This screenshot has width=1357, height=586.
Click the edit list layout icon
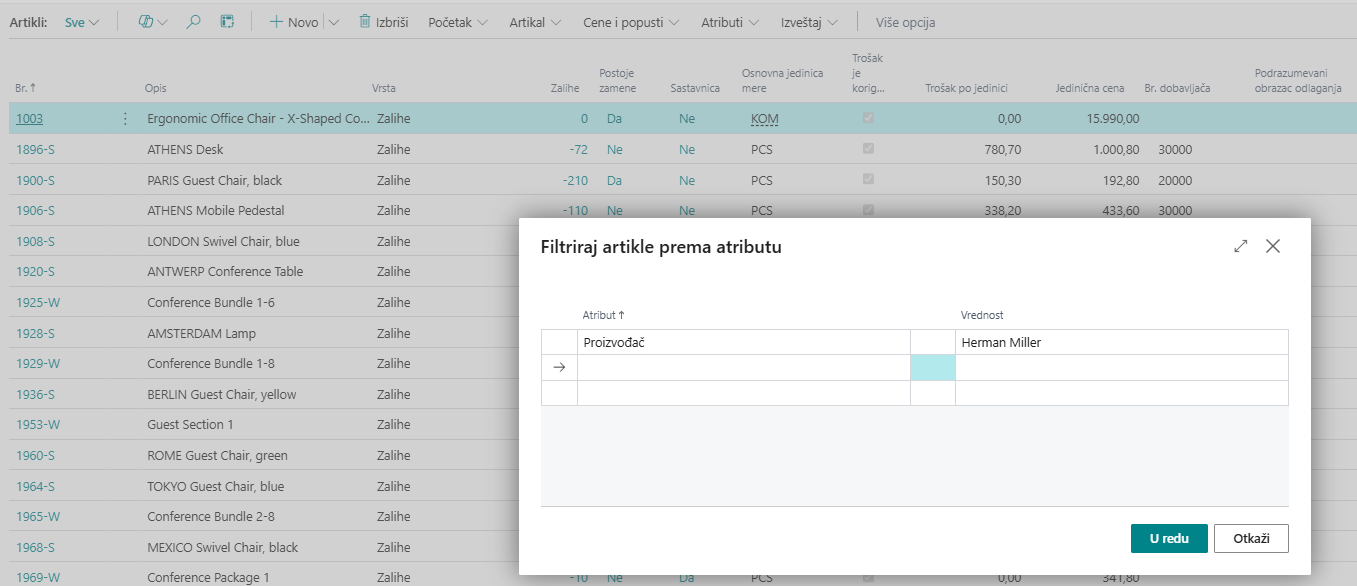[x=227, y=22]
